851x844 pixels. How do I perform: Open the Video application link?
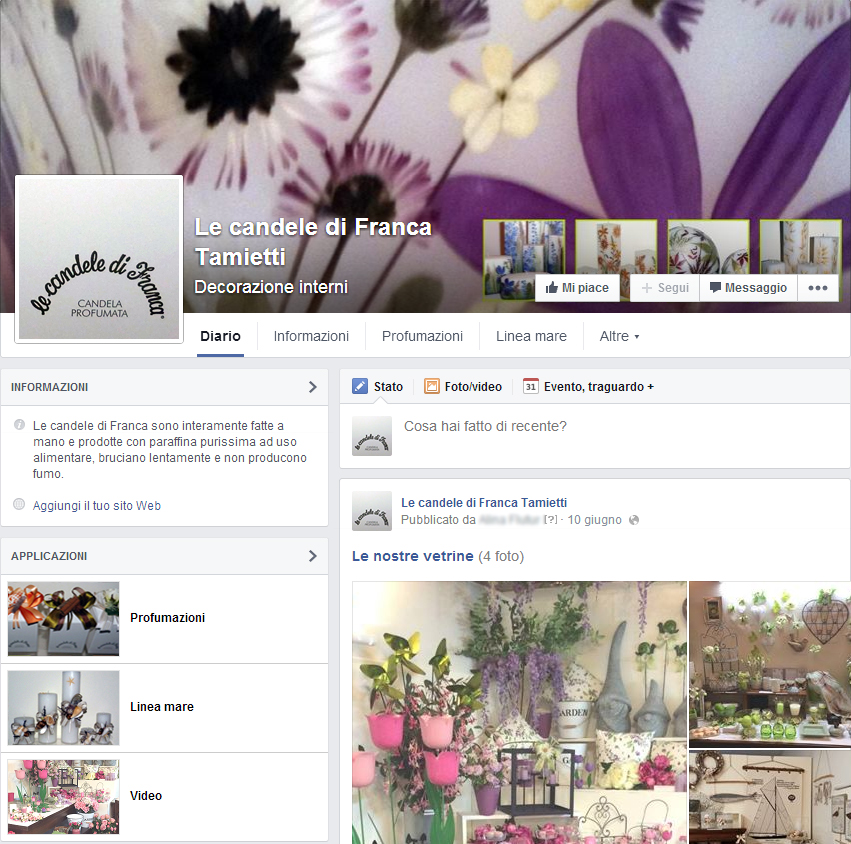click(146, 796)
